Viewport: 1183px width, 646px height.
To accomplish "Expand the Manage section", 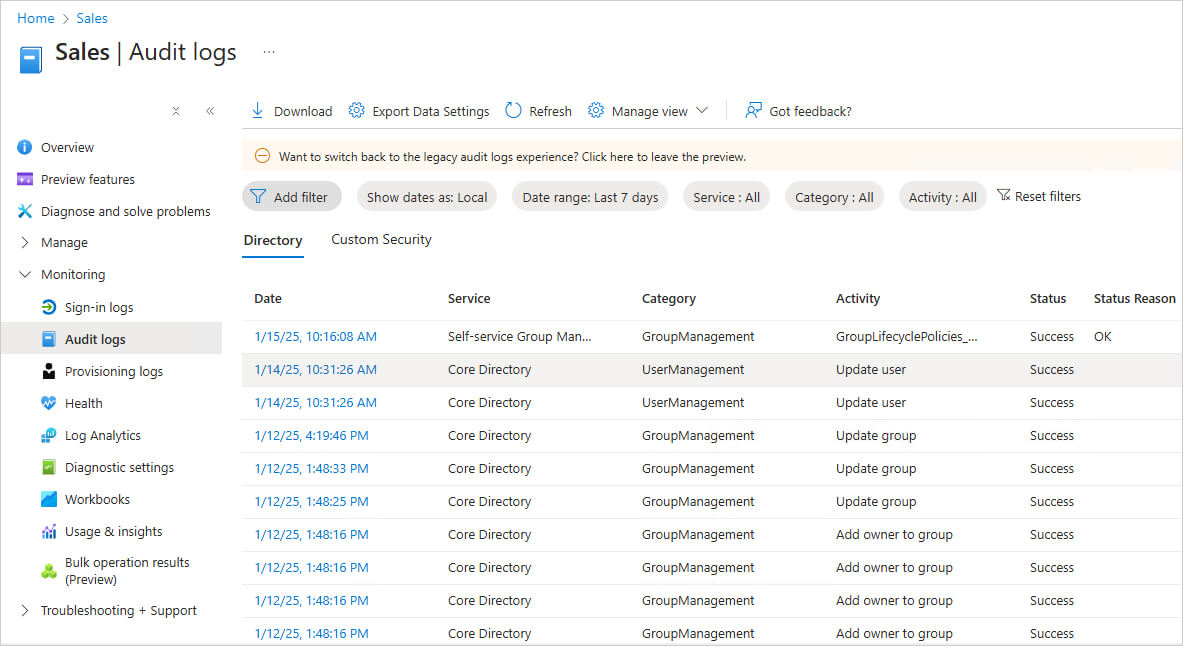I will point(25,242).
